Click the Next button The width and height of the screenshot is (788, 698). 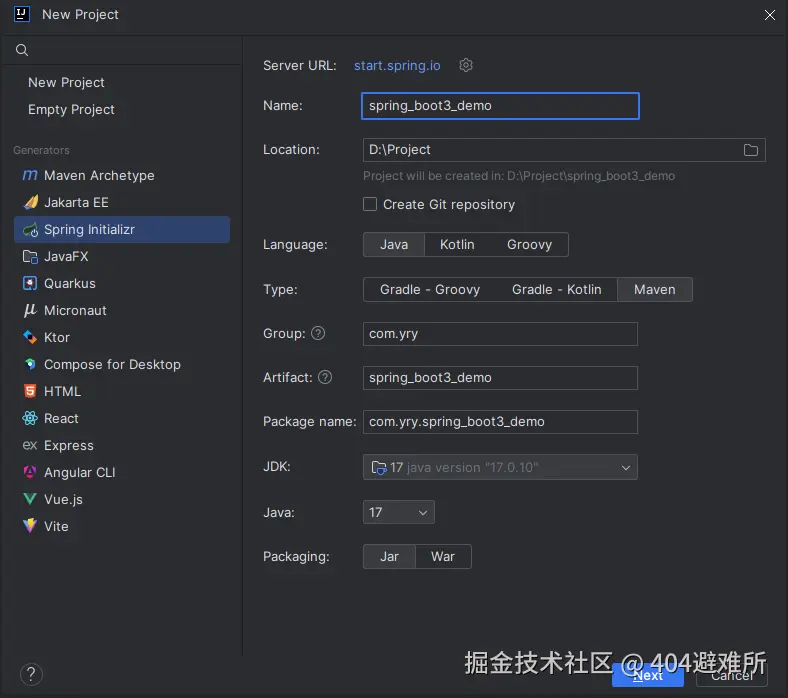click(x=647, y=675)
